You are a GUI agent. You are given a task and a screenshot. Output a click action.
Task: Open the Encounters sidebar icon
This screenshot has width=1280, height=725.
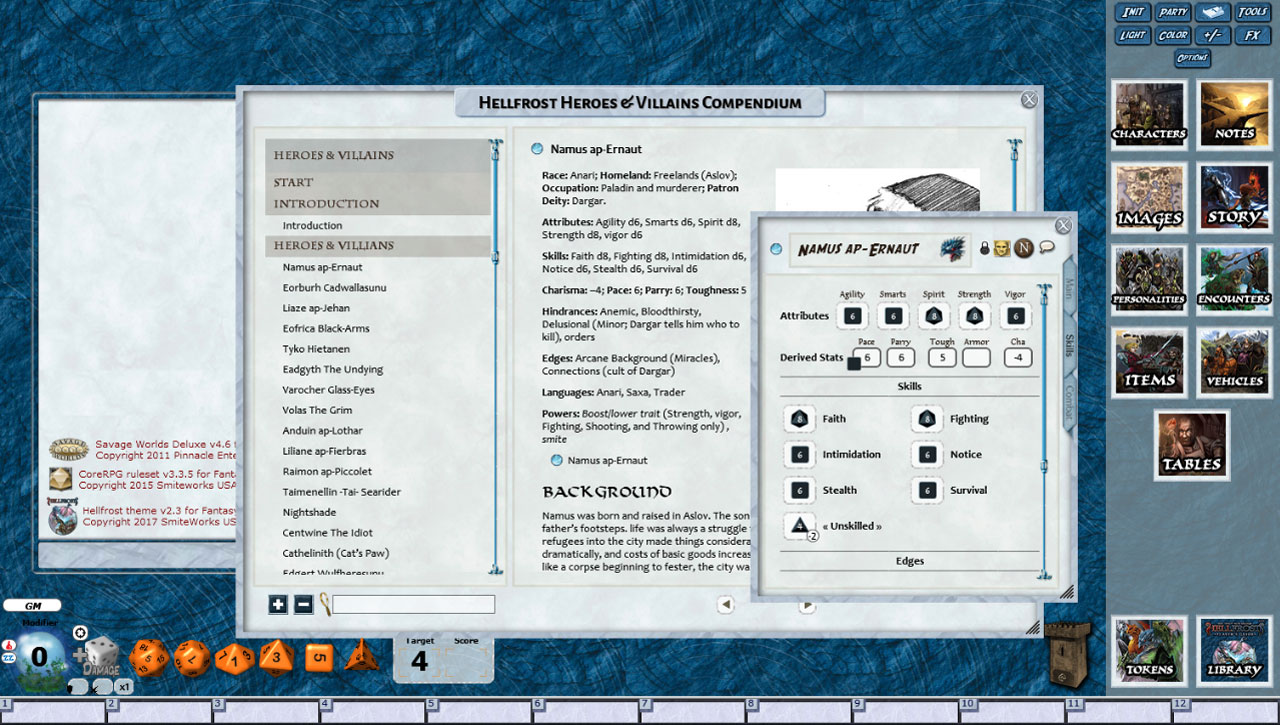(1234, 280)
